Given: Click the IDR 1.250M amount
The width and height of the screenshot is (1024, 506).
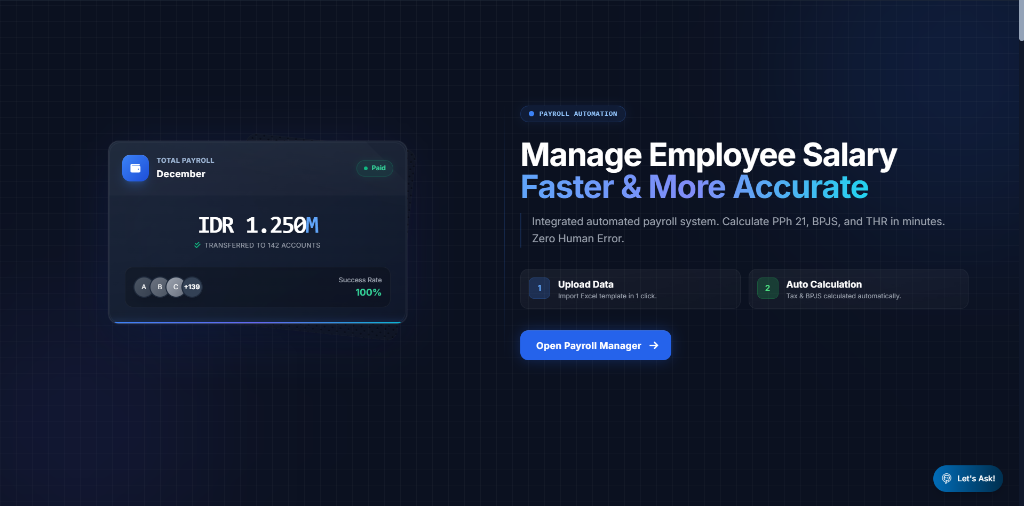Looking at the screenshot, I should (258, 225).
